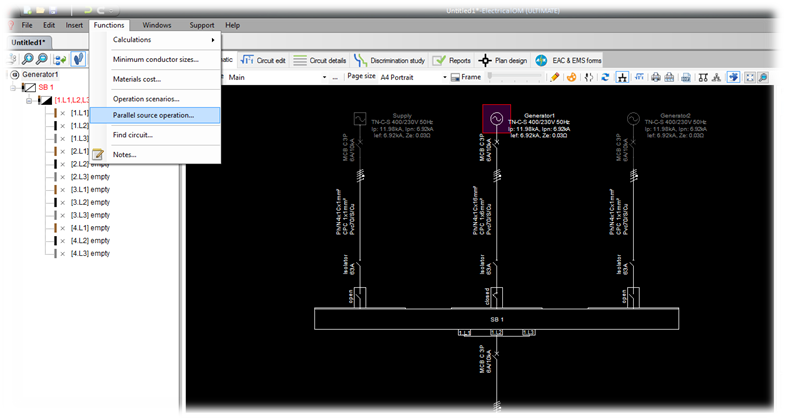The height and width of the screenshot is (420, 786).
Task: Select the [3.L2] empty circuit in tree
Action: 90,202
